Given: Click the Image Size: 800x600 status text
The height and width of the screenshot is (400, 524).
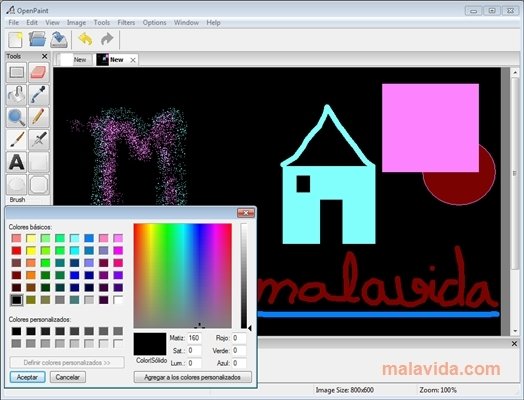Looking at the screenshot, I should pos(345,390).
